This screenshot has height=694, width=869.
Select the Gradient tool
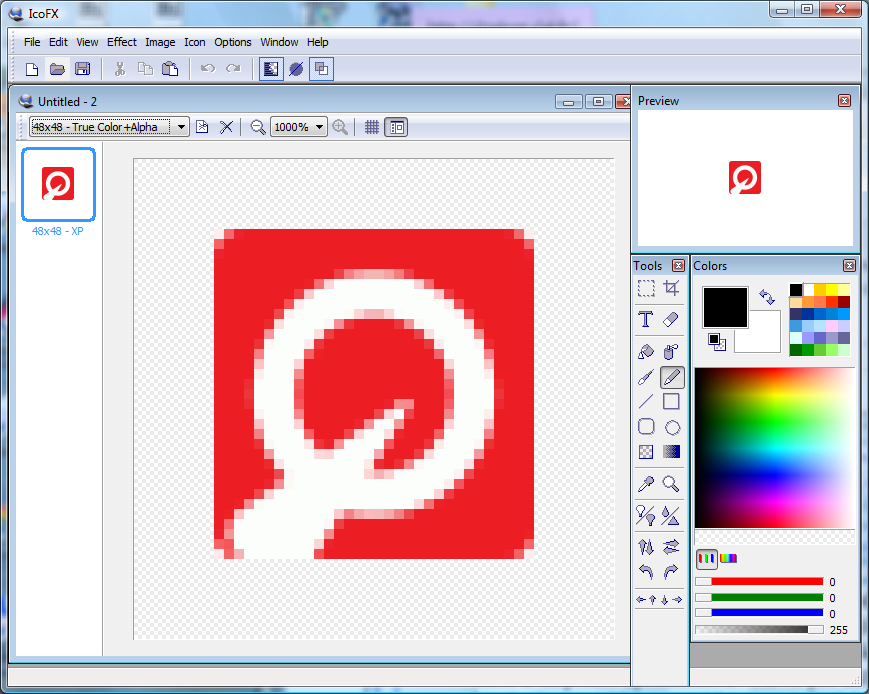671,452
